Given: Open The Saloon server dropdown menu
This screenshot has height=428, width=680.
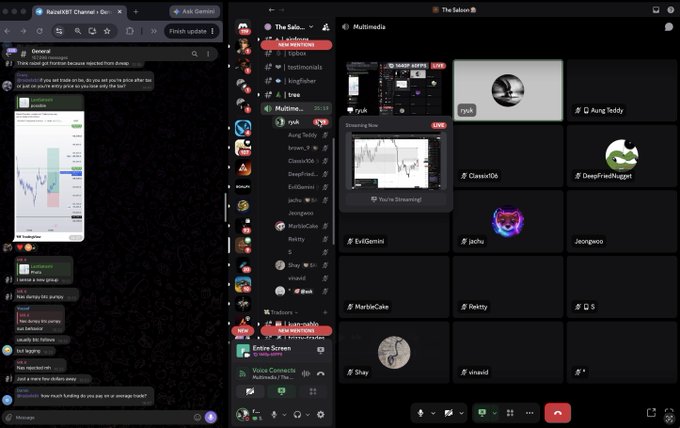Looking at the screenshot, I should click(x=289, y=27).
